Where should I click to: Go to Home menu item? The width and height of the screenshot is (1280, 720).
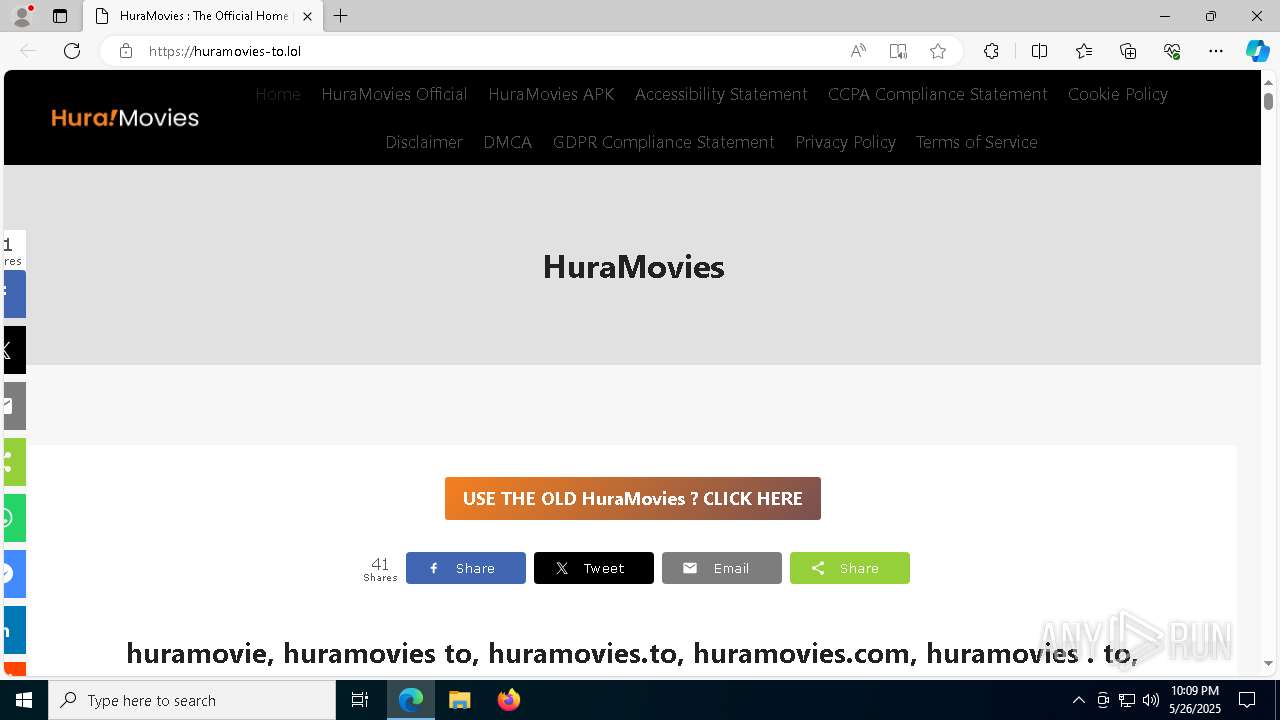point(278,94)
